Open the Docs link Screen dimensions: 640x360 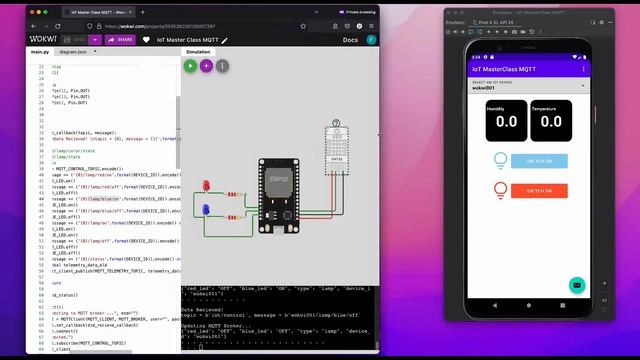click(x=350, y=40)
